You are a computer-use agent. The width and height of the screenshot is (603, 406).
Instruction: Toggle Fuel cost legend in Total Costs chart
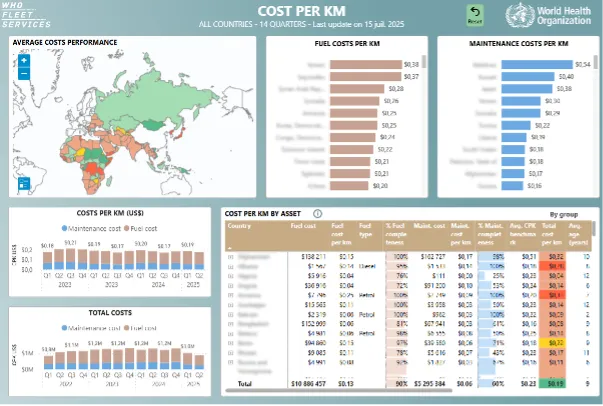(140, 328)
